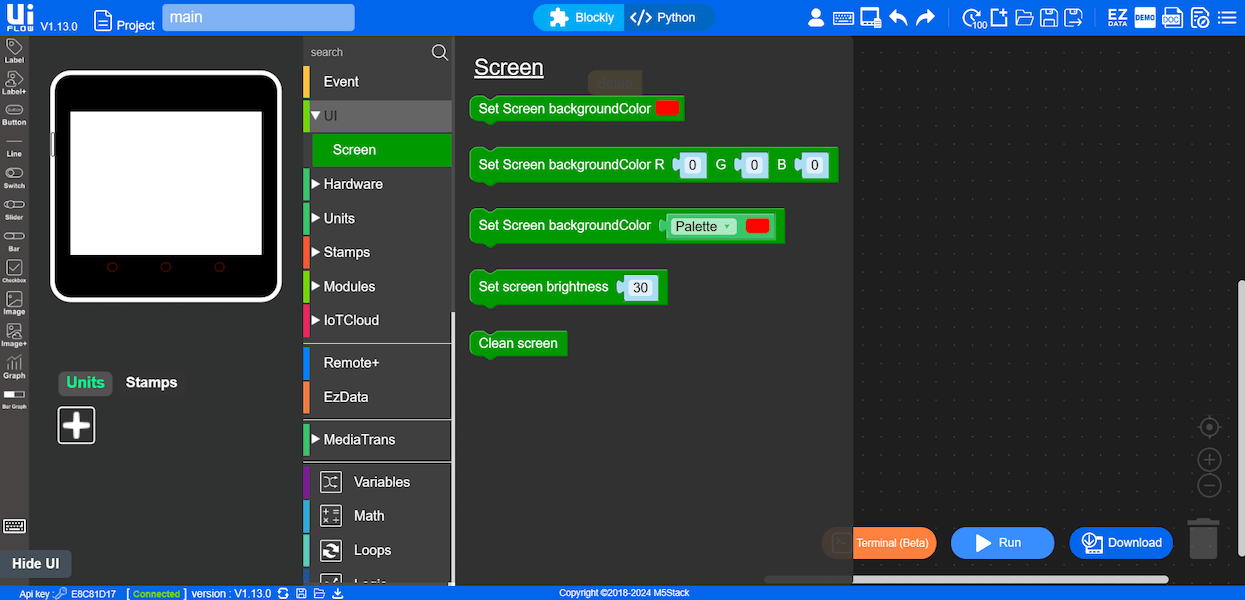Switch to the Stamps tab
The image size is (1245, 600).
tap(151, 382)
